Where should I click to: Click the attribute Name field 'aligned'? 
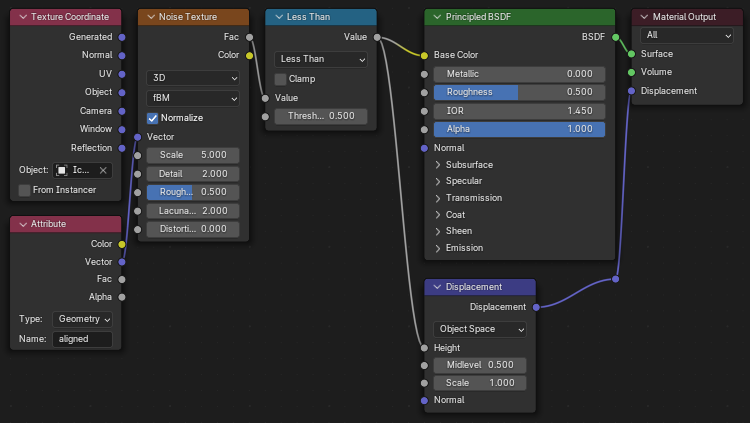(82, 339)
